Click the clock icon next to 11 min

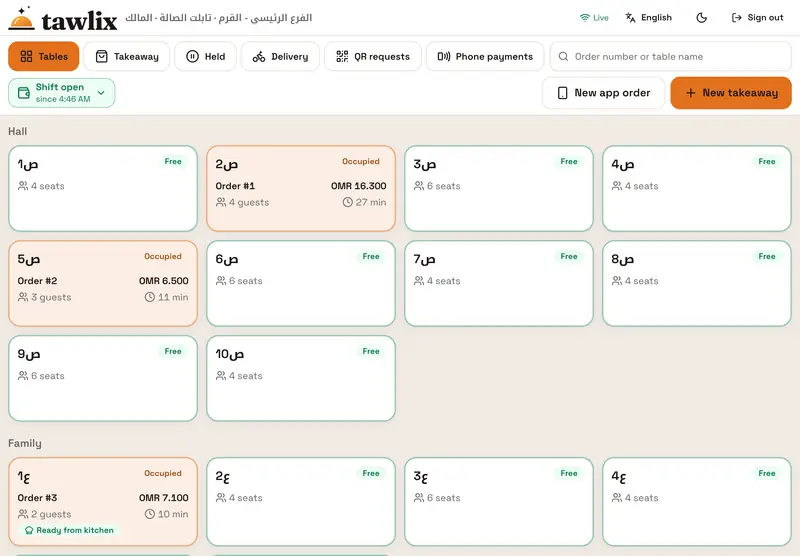pyautogui.click(x=149, y=297)
